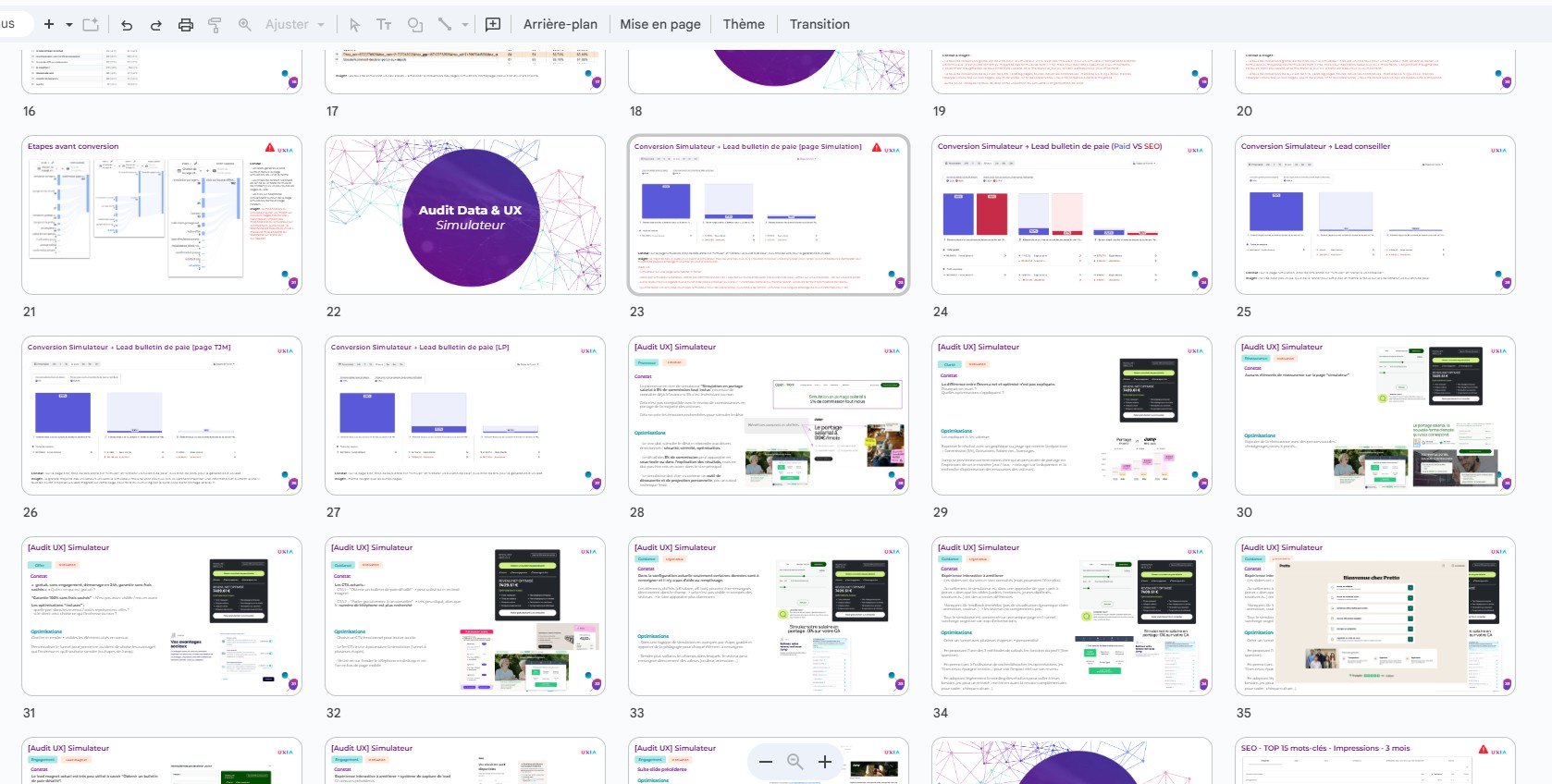1552x784 pixels.
Task: Select the line drawing tool
Action: (445, 24)
